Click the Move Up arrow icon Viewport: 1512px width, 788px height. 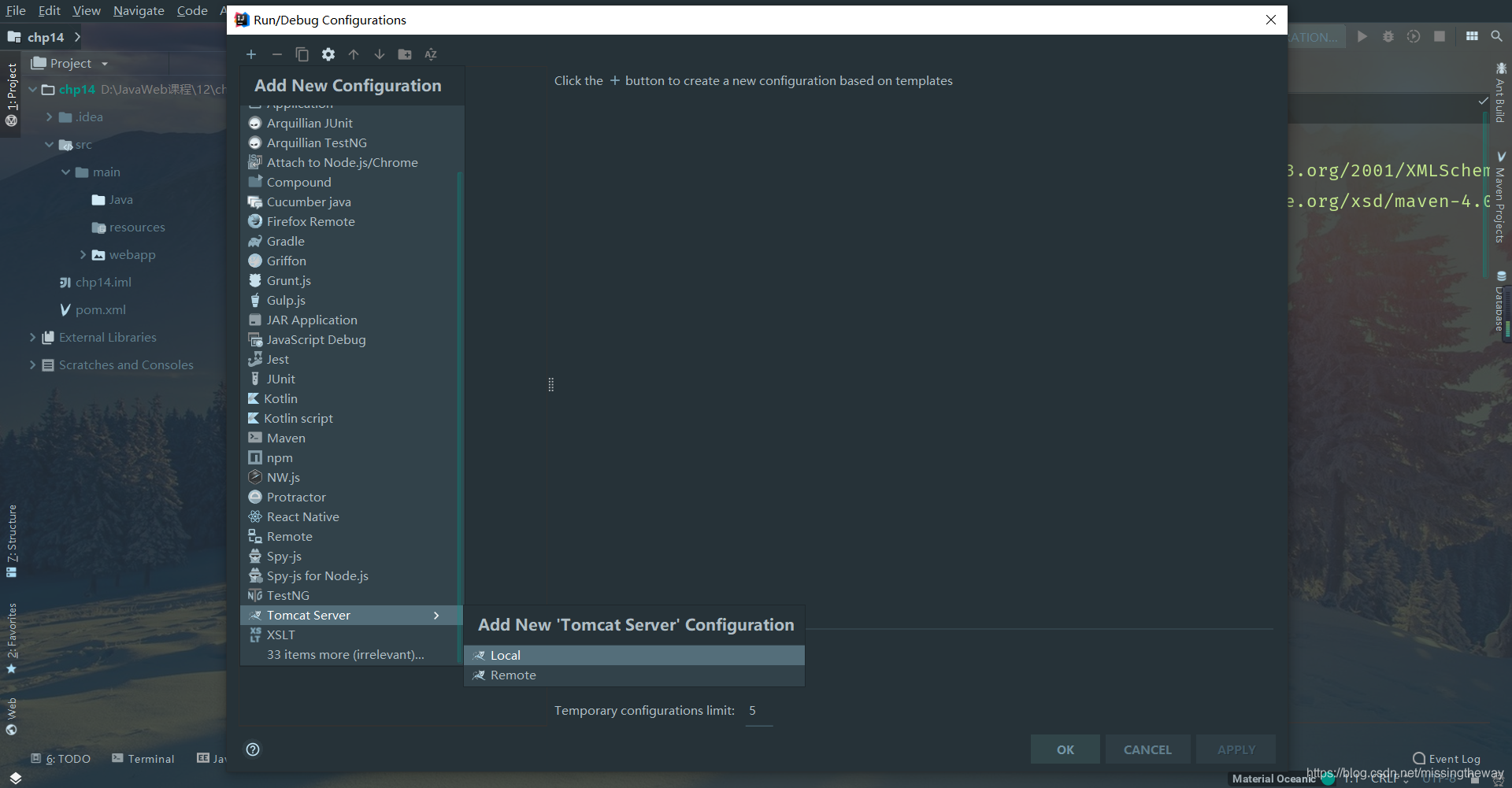pyautogui.click(x=354, y=54)
